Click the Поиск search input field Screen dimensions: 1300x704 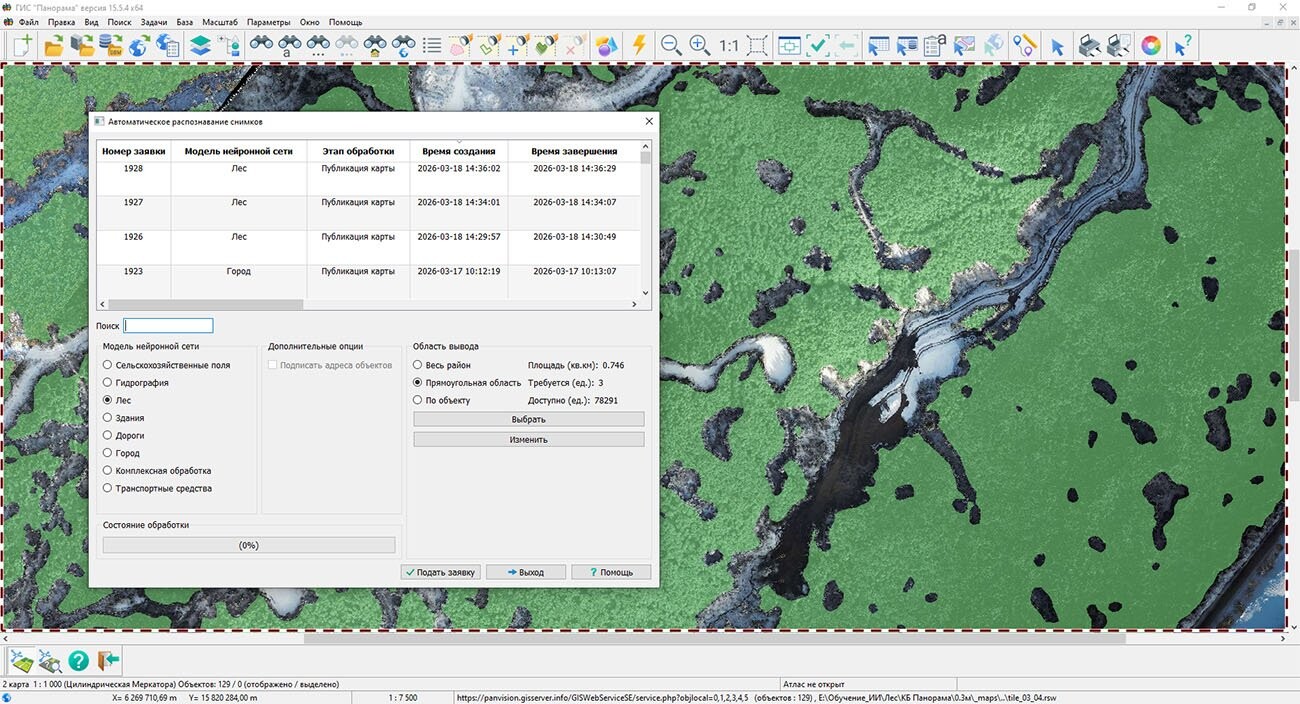[x=168, y=326]
